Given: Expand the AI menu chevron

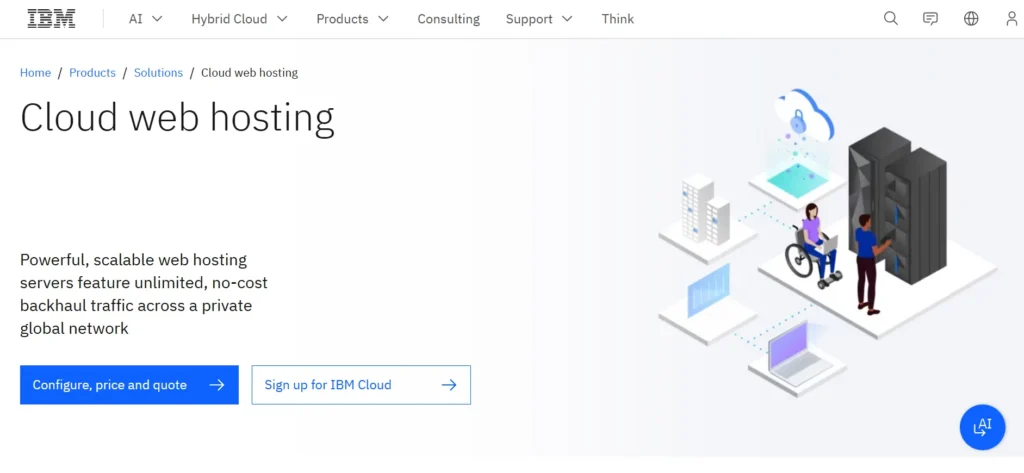Looking at the screenshot, I should click(x=157, y=19).
